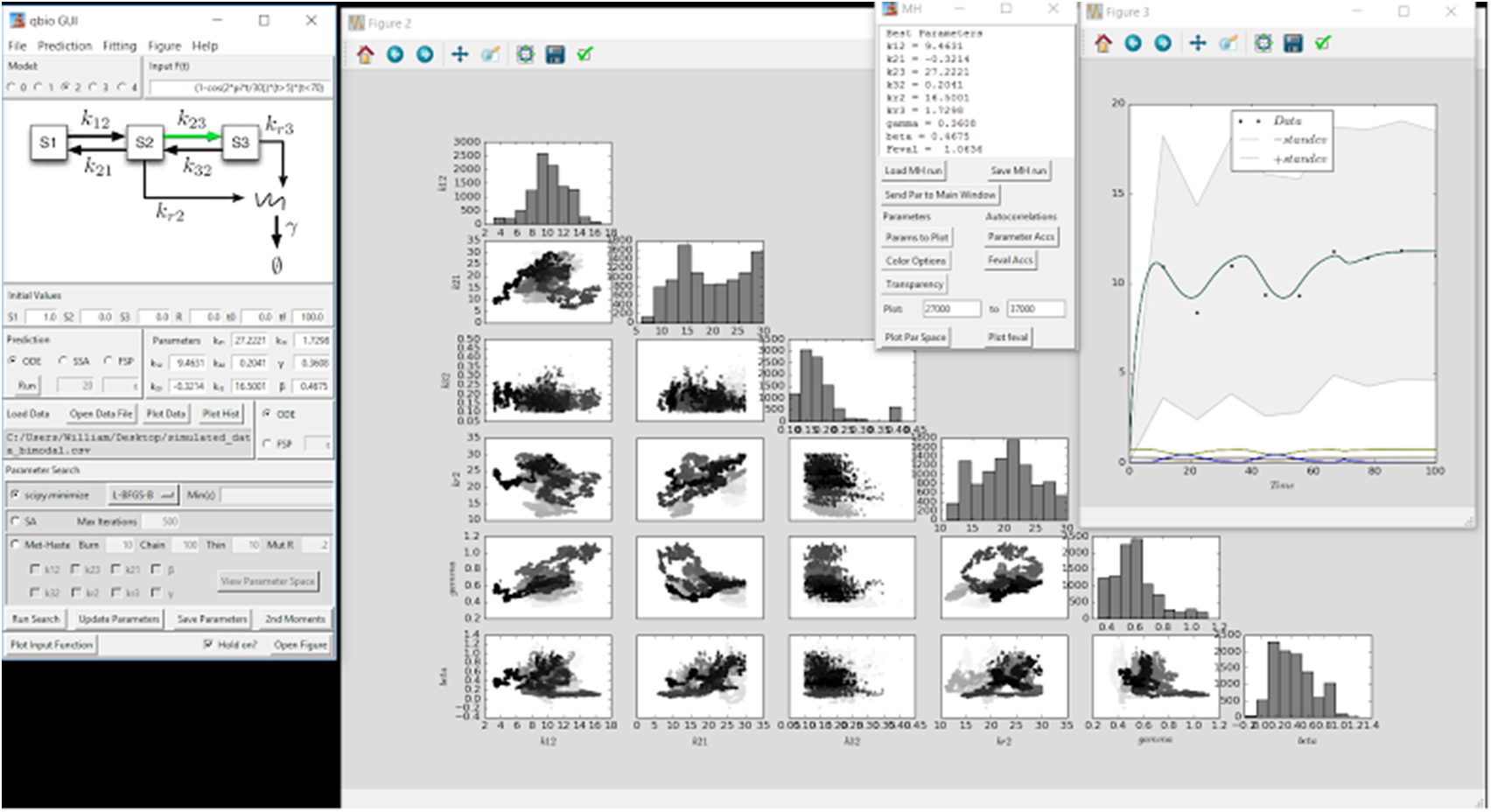Check the k12 parameter checkbox
The width and height of the screenshot is (1491, 812).
(x=35, y=570)
